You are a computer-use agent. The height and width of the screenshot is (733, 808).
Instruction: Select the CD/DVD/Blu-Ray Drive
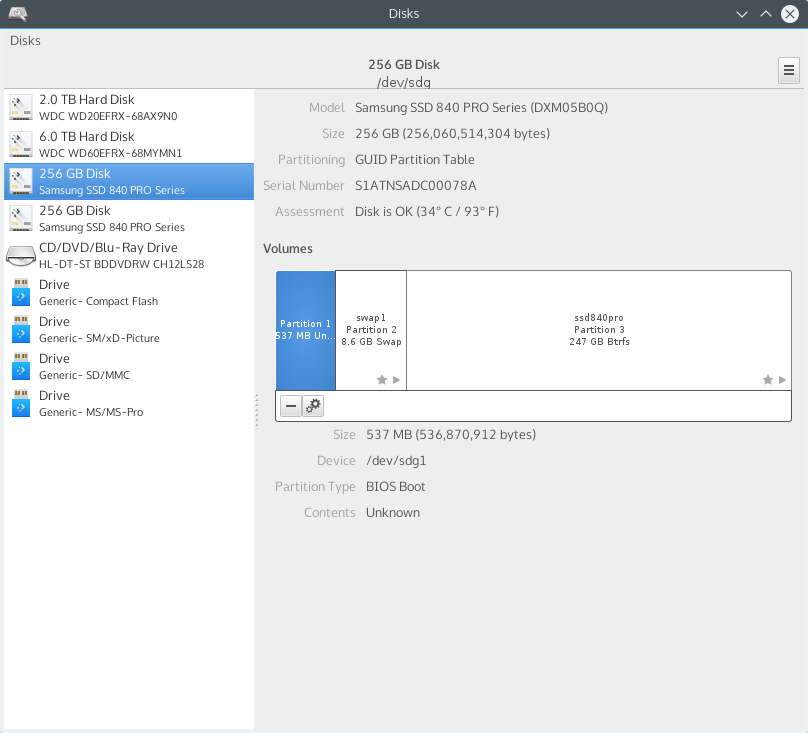(x=129, y=255)
